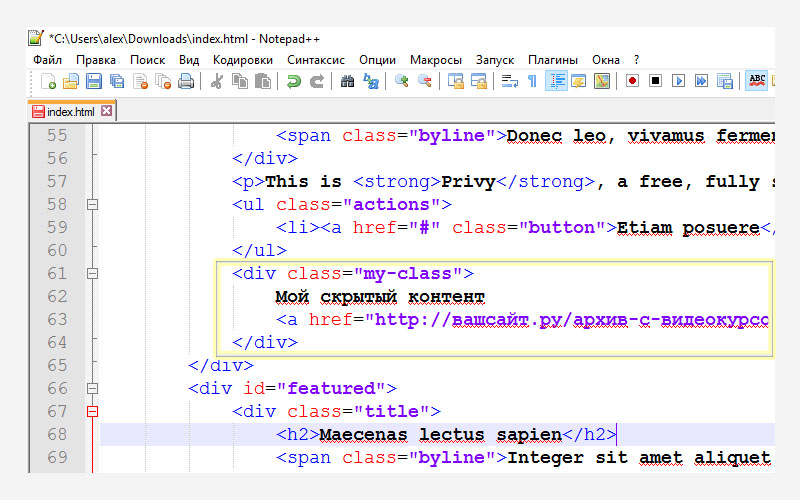This screenshot has height=500, width=800.
Task: Save the file with the Save icon
Action: click(x=93, y=81)
